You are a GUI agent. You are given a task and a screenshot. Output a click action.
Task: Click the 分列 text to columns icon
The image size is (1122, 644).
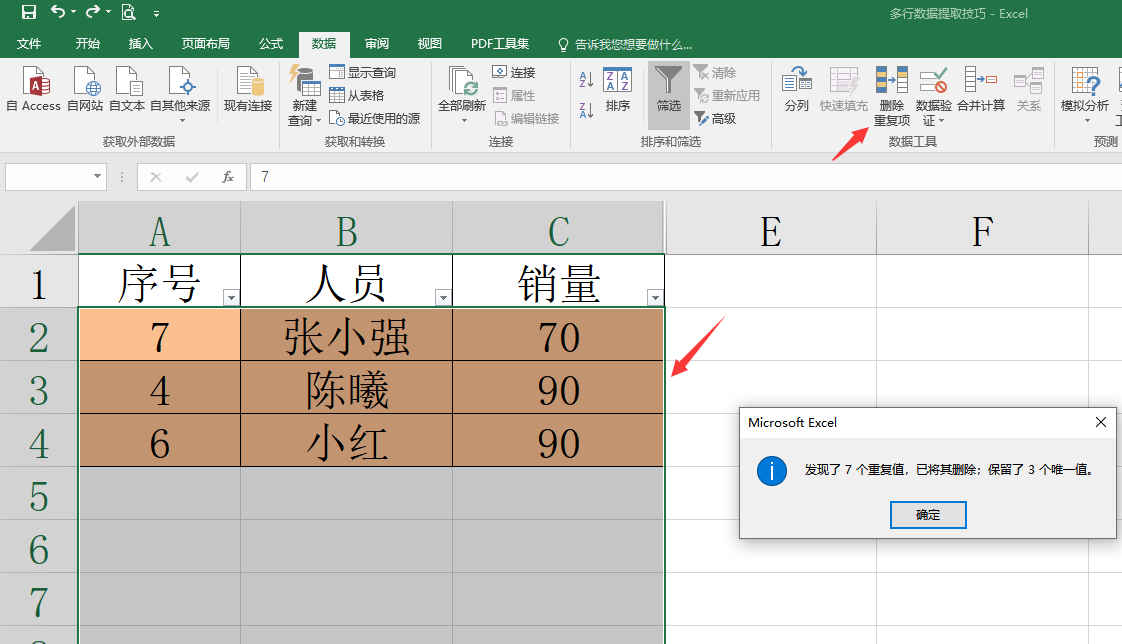coord(796,89)
